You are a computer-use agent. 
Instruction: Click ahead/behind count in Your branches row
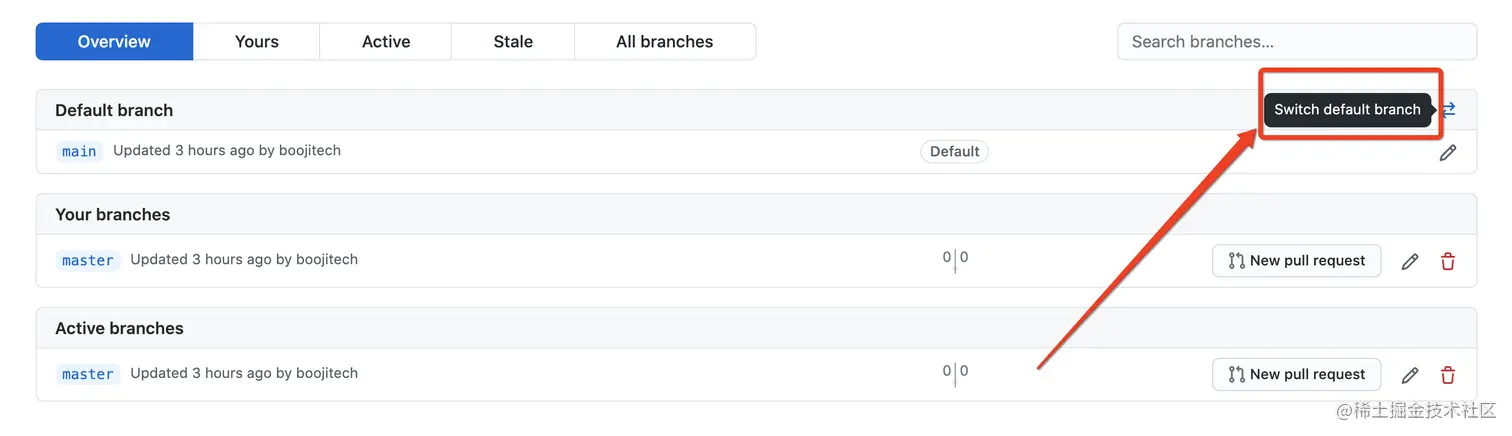(955, 259)
